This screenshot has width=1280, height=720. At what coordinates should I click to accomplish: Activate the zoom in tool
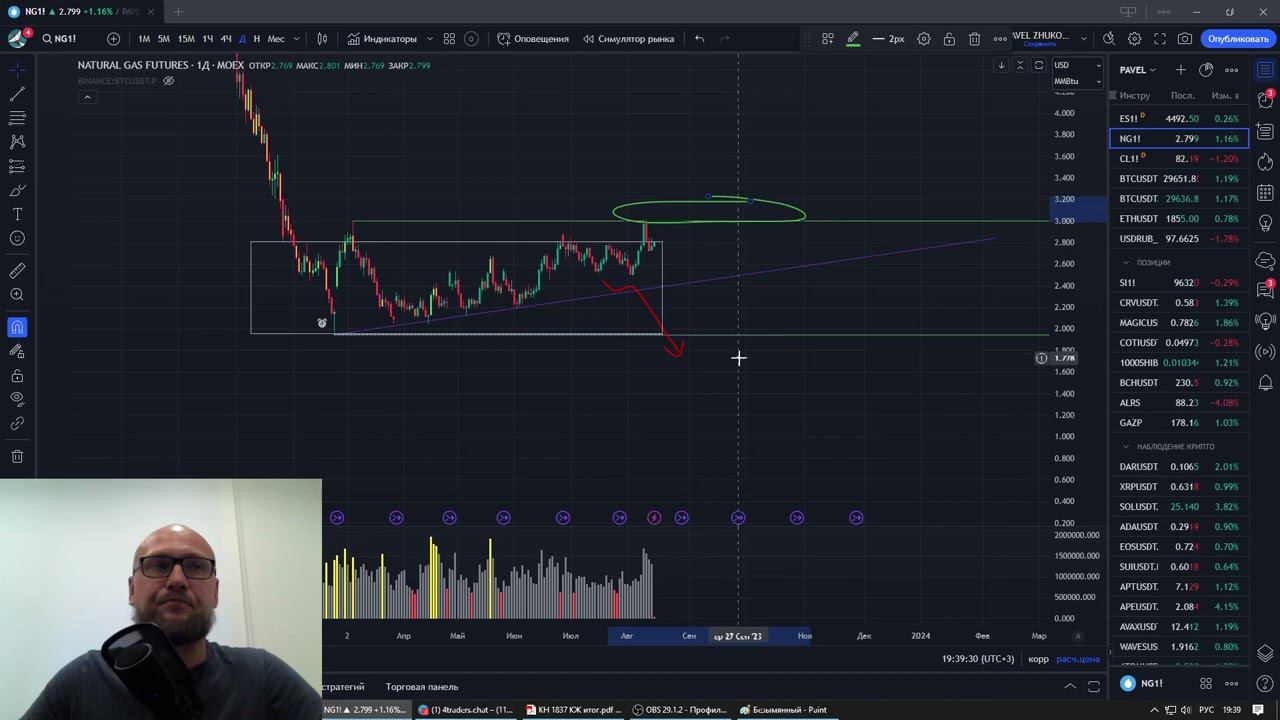tap(17, 295)
